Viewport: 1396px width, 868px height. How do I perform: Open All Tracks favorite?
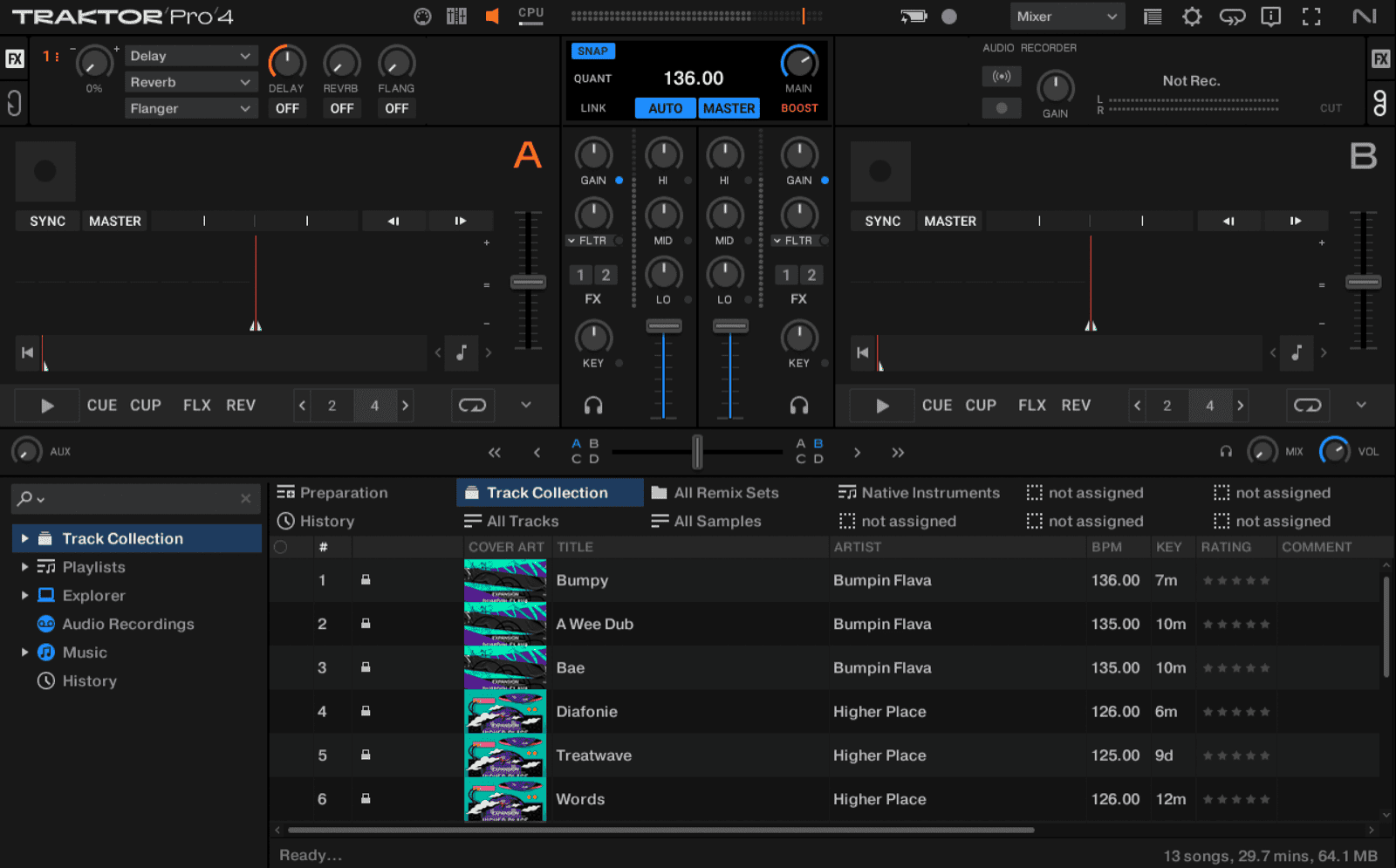511,521
